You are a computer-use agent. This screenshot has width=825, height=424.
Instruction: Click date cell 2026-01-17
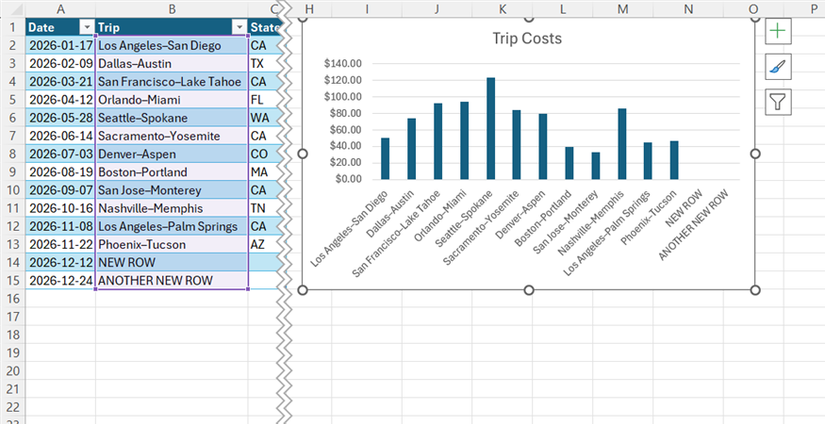(61, 45)
